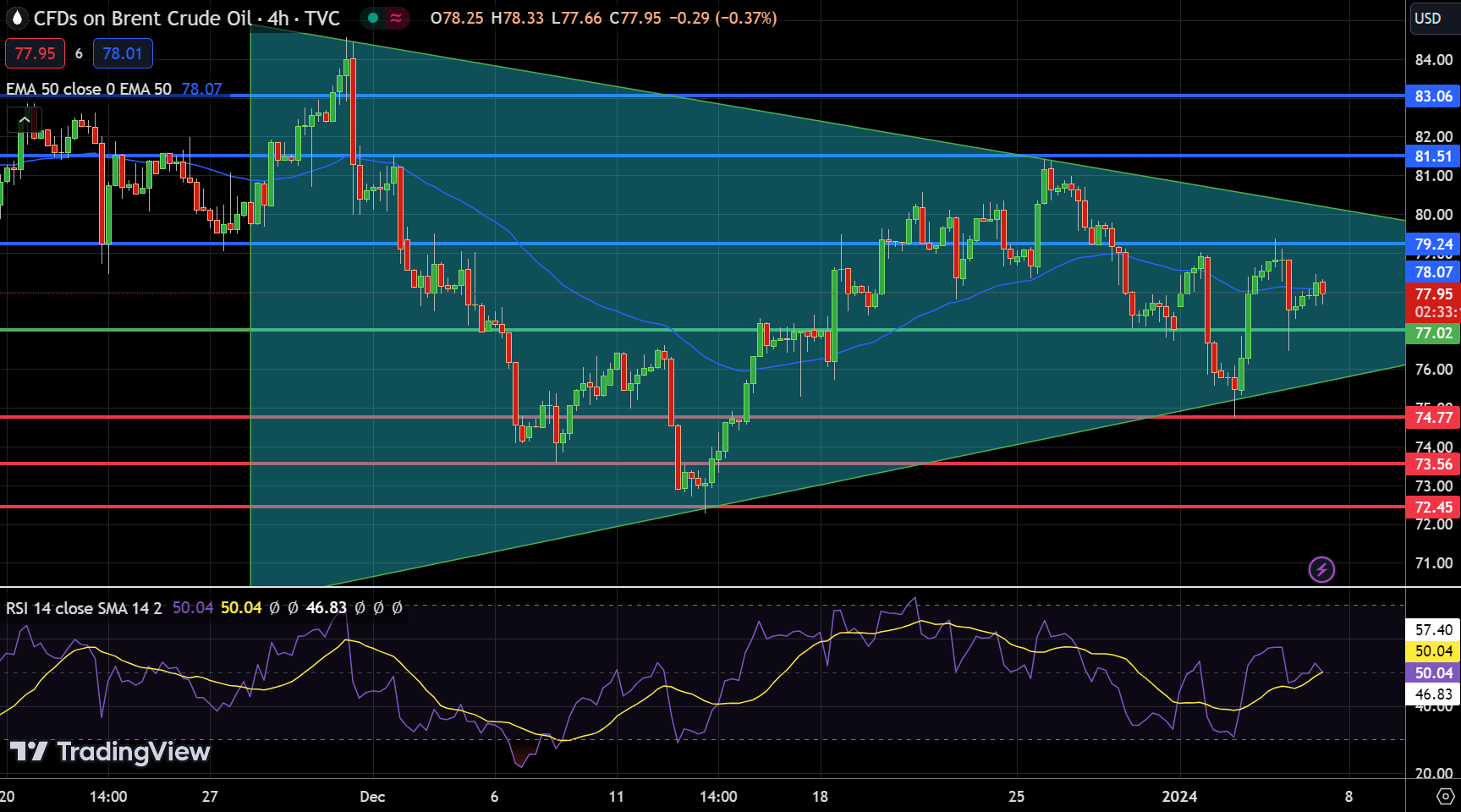The height and width of the screenshot is (812, 1461).
Task: Click the 46.83 RSI axis label
Action: click(x=1433, y=694)
